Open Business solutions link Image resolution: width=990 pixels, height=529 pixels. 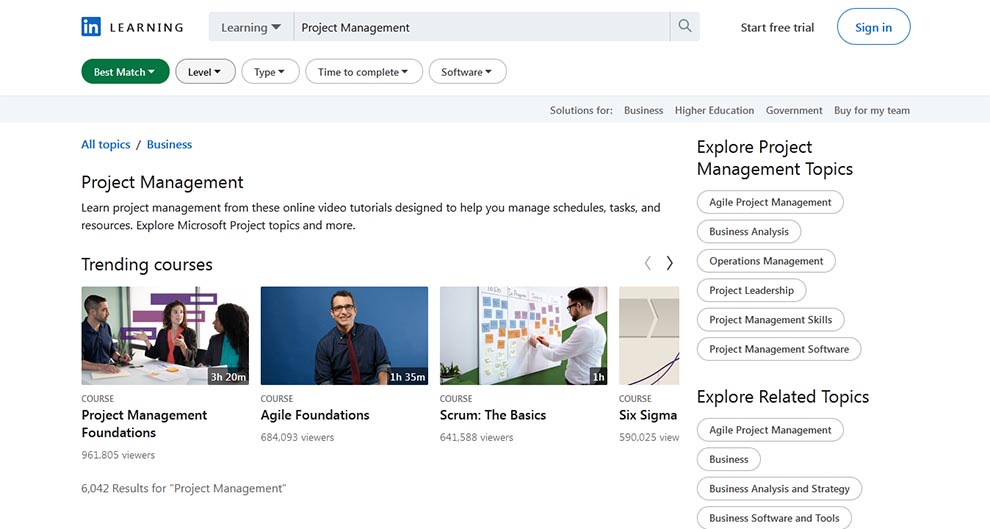click(x=643, y=110)
